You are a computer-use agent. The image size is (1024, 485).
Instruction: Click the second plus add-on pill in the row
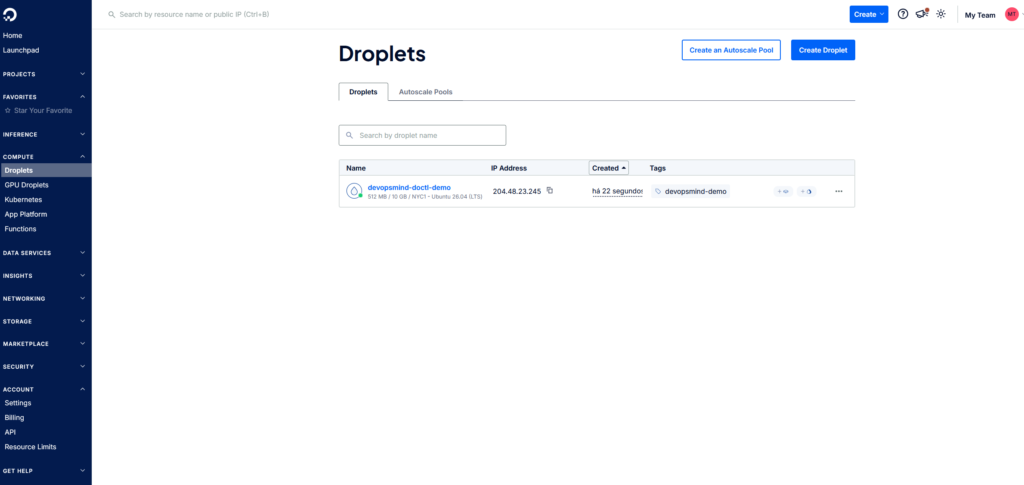coord(807,191)
